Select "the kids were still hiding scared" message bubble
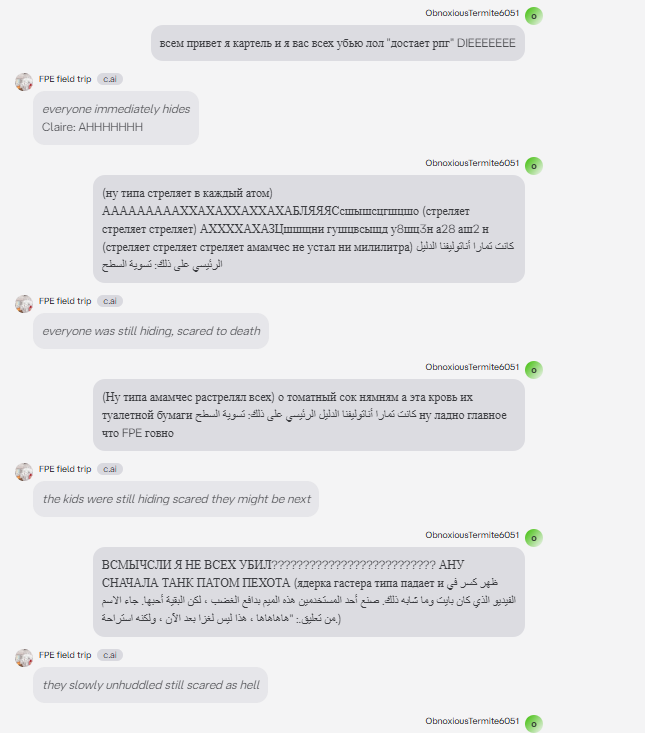645x733 pixels. click(x=176, y=499)
